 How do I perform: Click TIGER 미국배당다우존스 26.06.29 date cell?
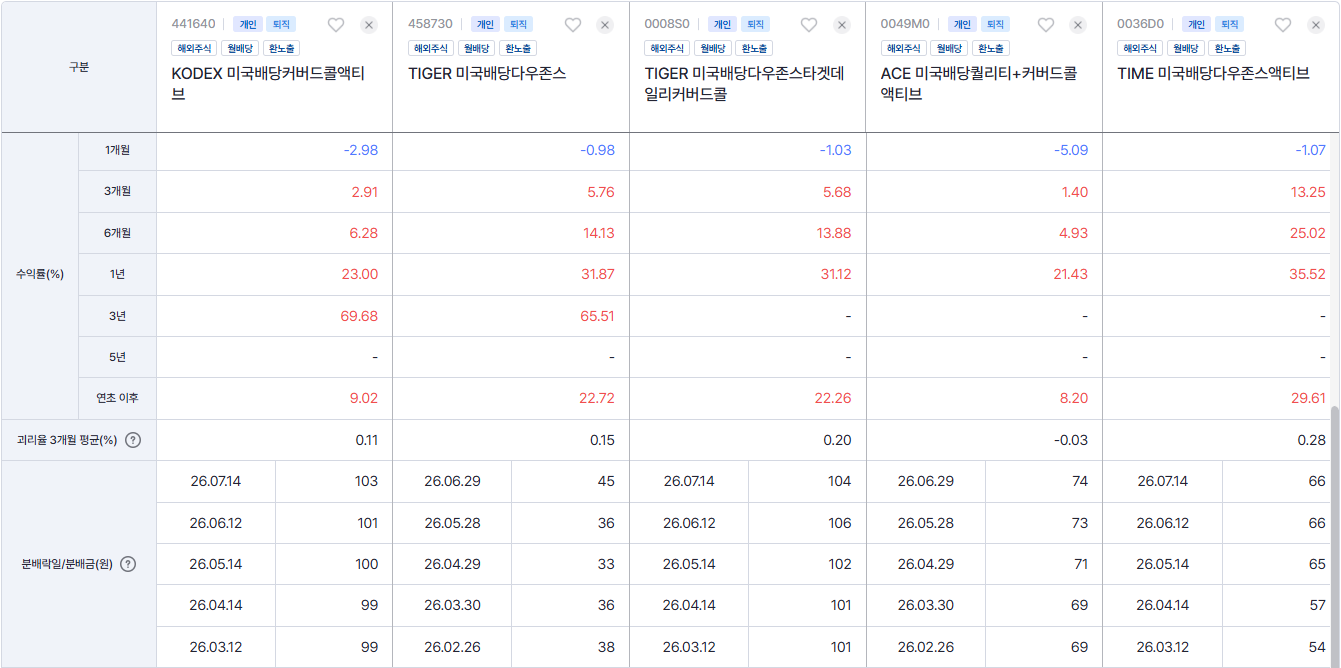pyautogui.click(x=452, y=481)
